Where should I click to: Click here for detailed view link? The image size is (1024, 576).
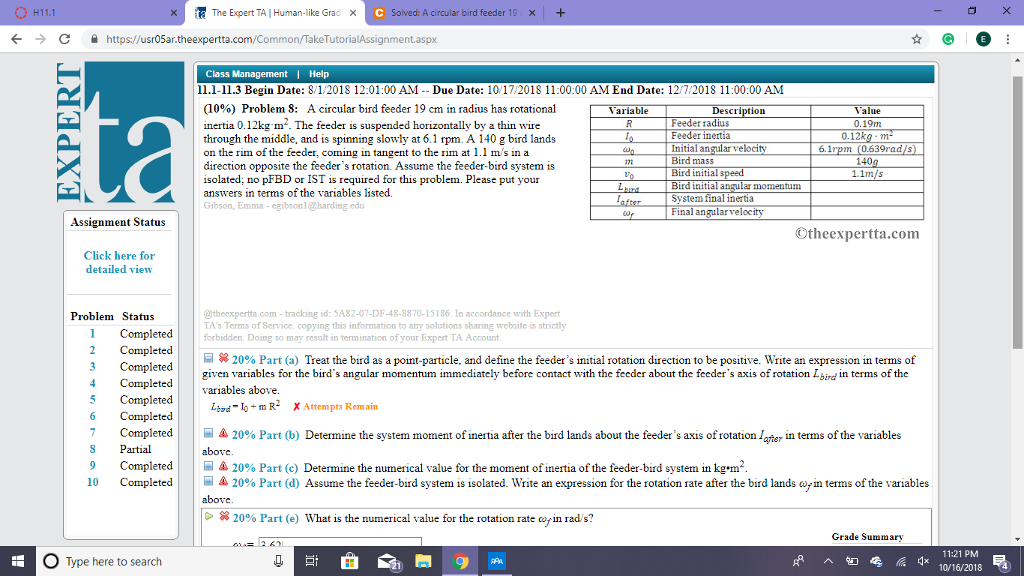pyautogui.click(x=119, y=263)
